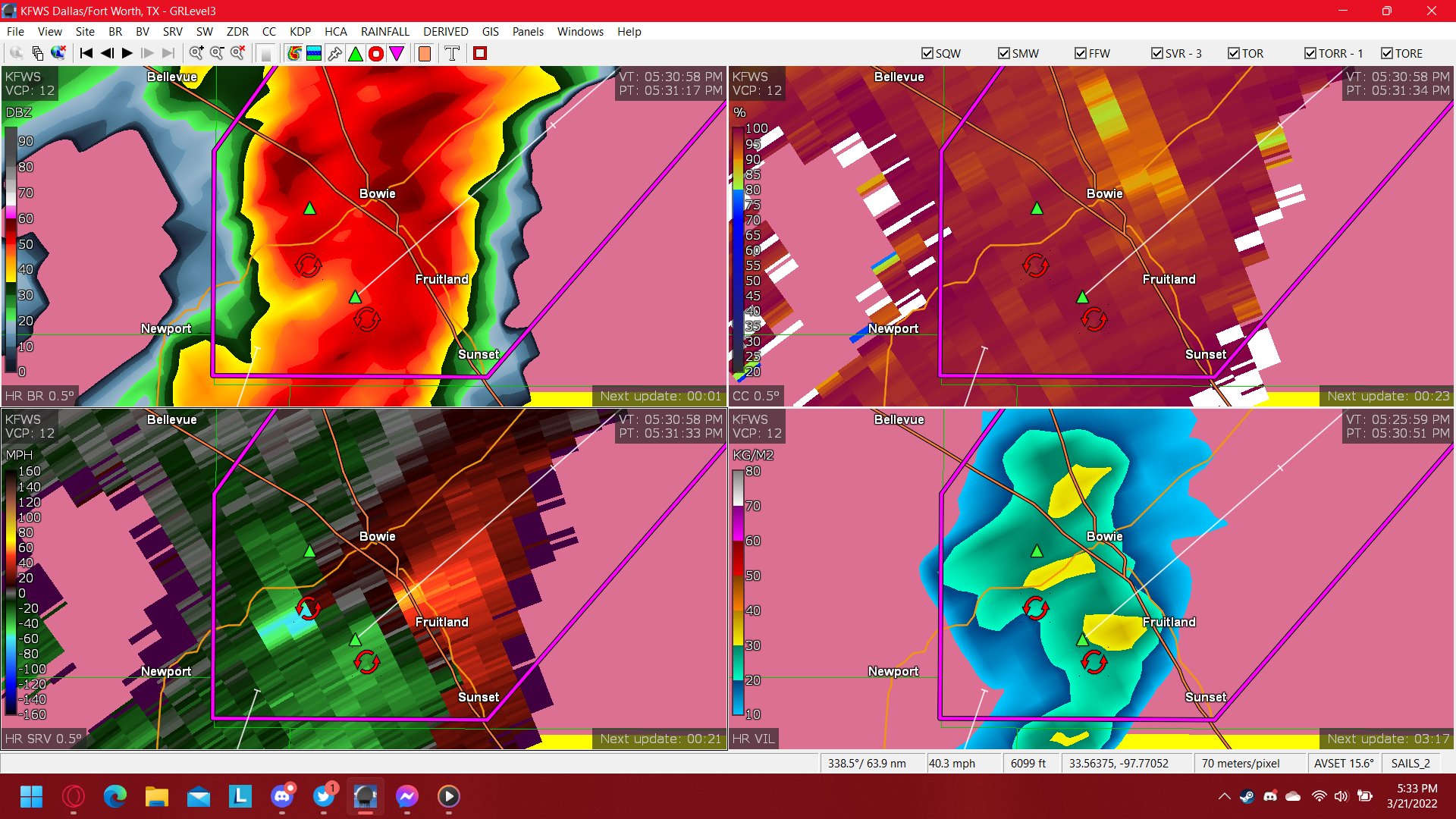Open the RAINFALL menu
Image resolution: width=1456 pixels, height=819 pixels.
385,32
